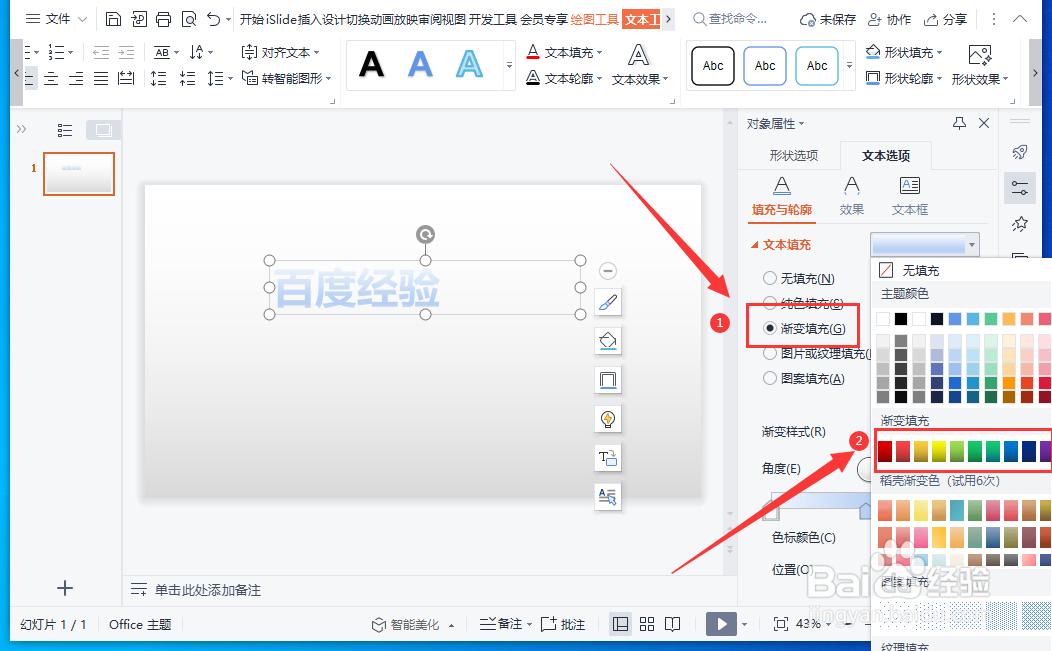Open 文本填充 ribbon dropdown
The height and width of the screenshot is (651, 1052).
tap(599, 52)
